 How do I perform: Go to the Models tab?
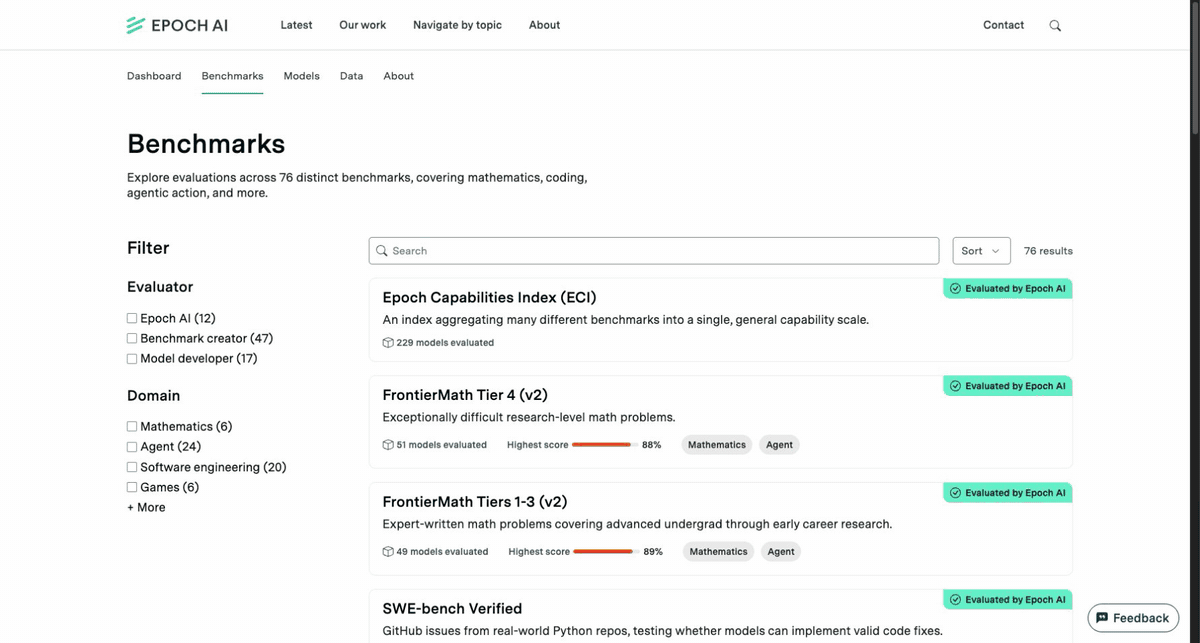[x=301, y=76]
